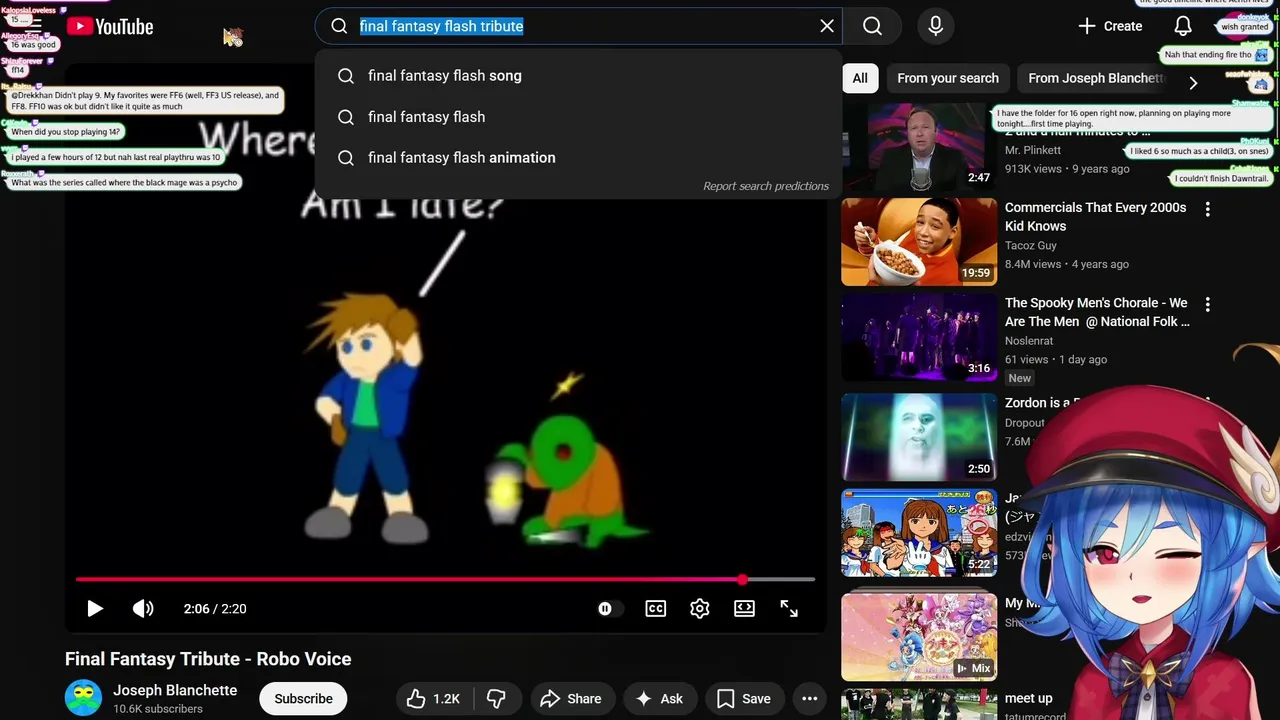Open the "meet up" video title
This screenshot has height=720, width=1280.
[1029, 698]
